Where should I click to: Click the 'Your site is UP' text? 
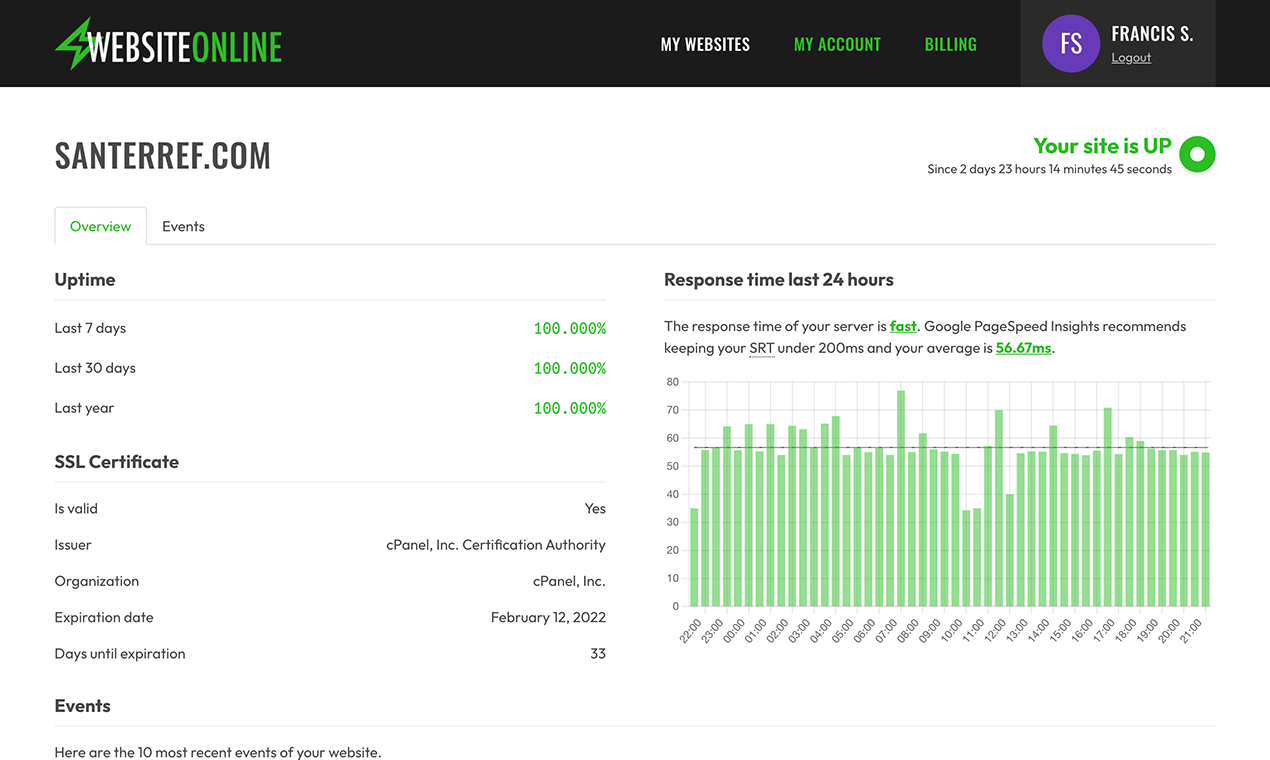1102,146
